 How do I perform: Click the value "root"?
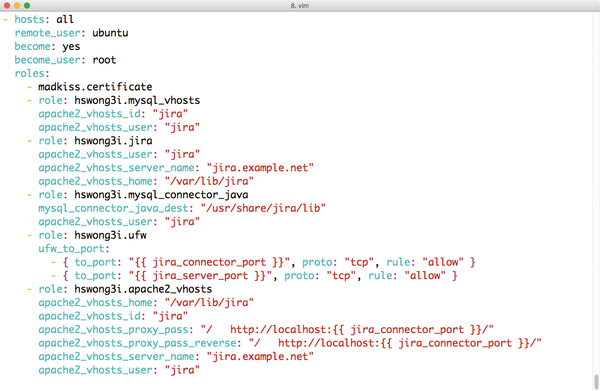click(x=104, y=60)
